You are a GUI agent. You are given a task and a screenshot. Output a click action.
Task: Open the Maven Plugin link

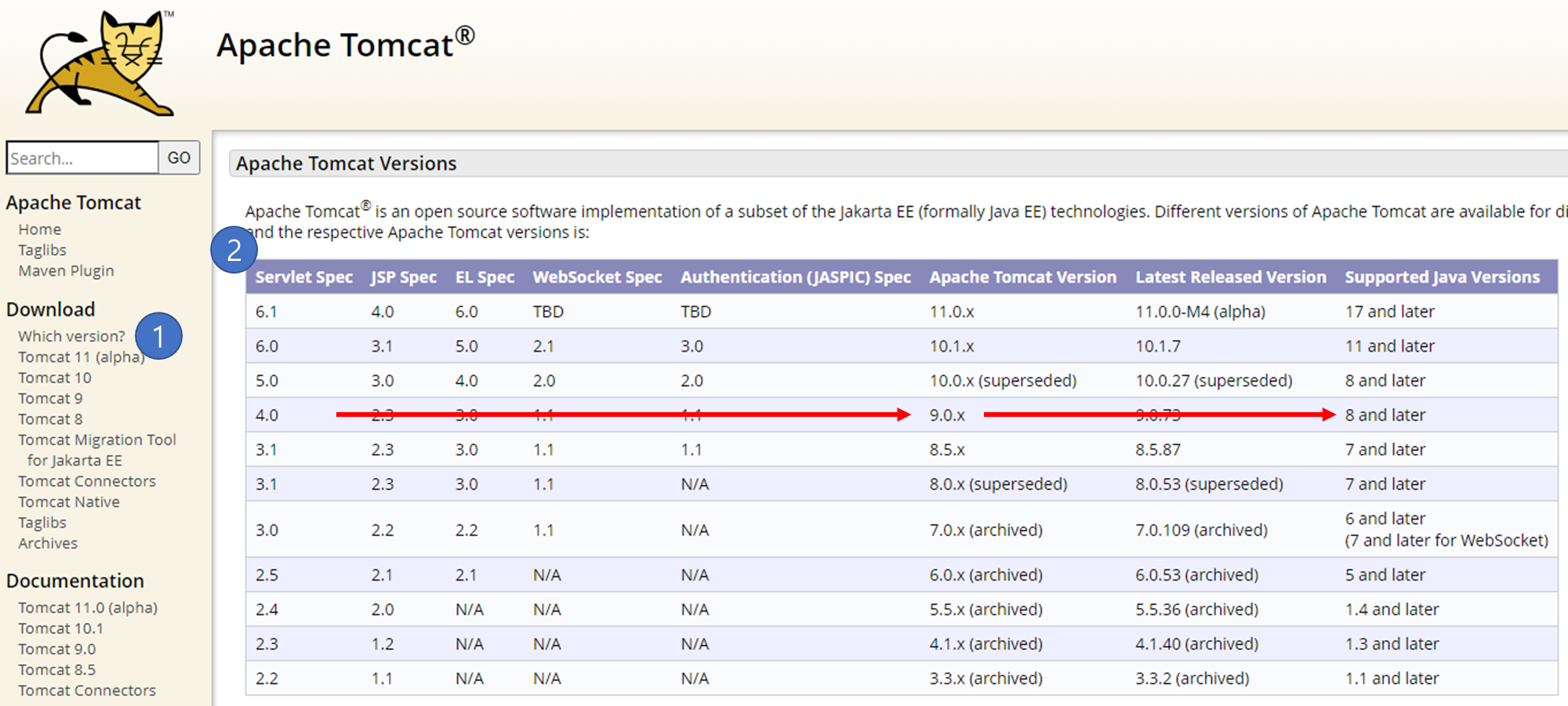point(66,270)
